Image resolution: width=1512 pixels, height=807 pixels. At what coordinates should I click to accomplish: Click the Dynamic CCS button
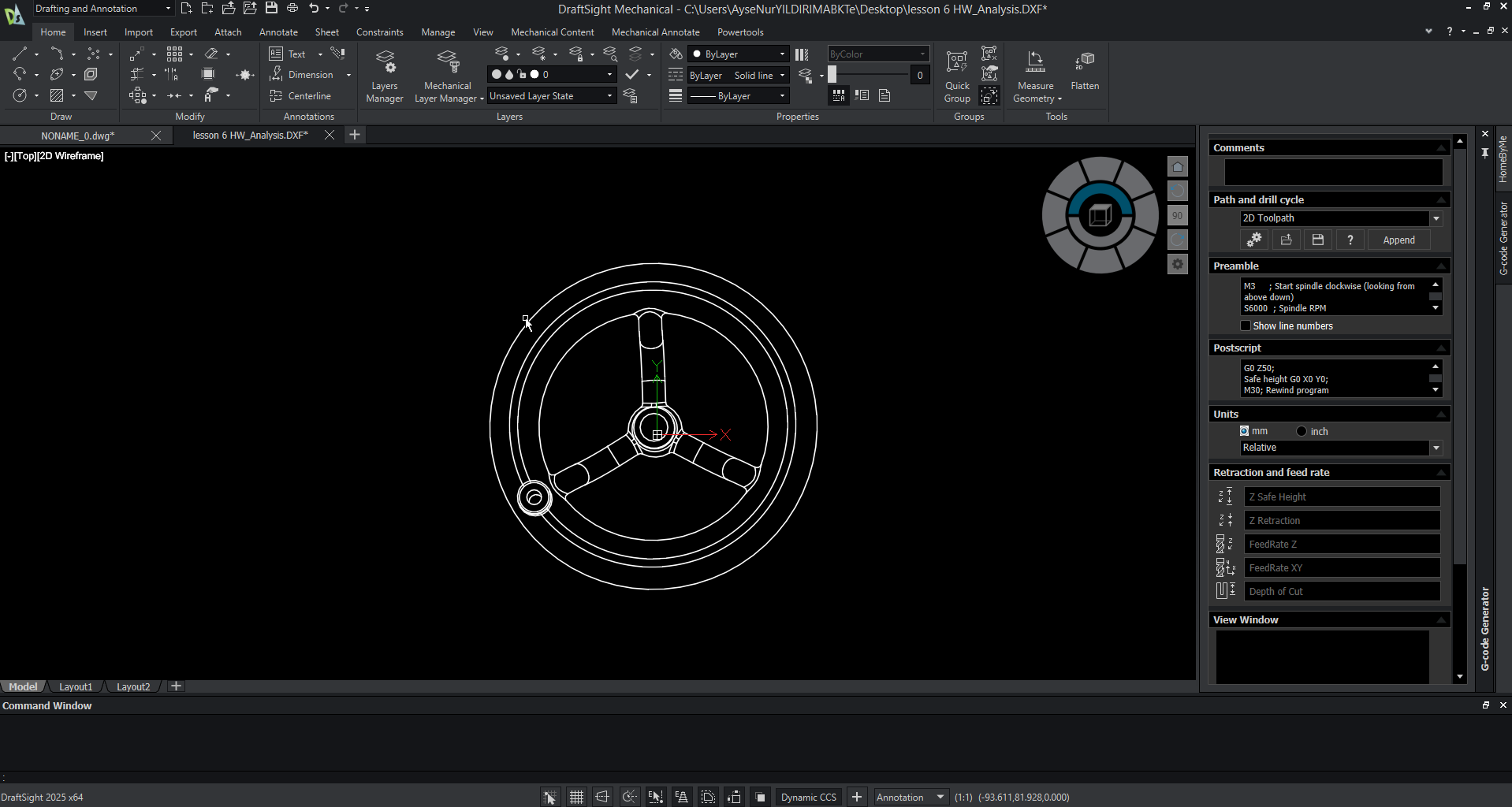808,797
